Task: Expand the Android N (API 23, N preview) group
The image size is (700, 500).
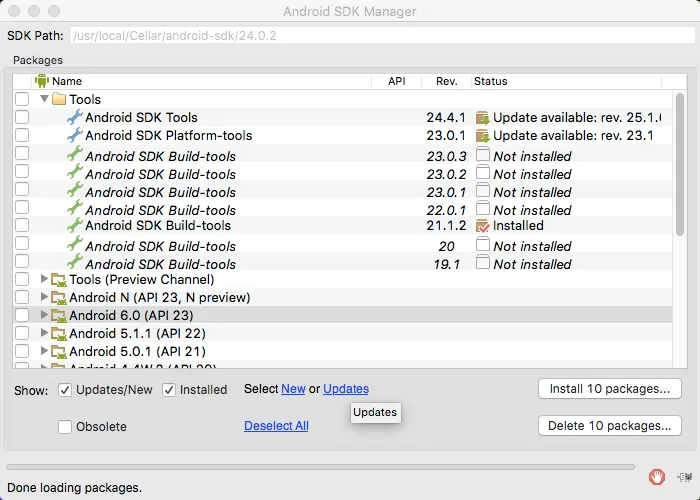Action: [x=44, y=297]
